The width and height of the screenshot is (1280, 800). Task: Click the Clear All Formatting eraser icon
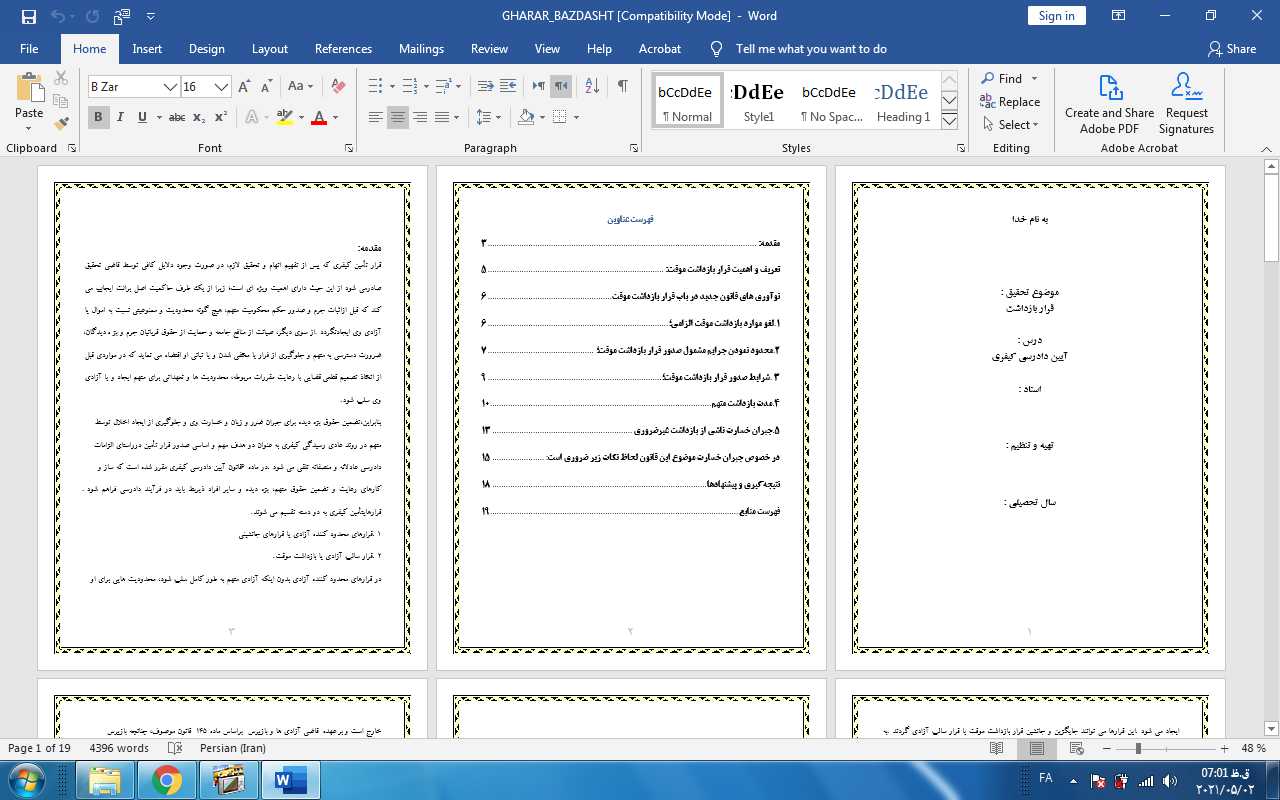click(x=338, y=86)
